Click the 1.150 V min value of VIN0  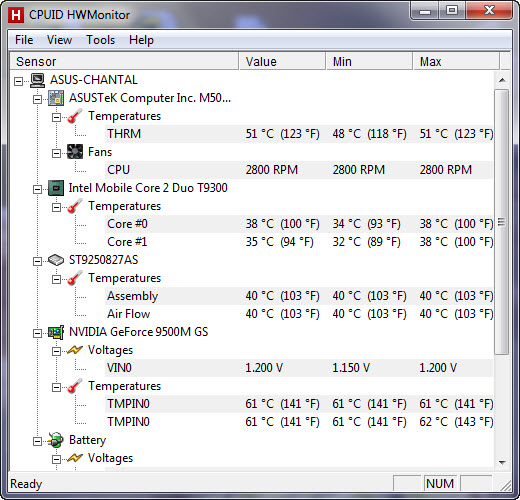[351, 368]
